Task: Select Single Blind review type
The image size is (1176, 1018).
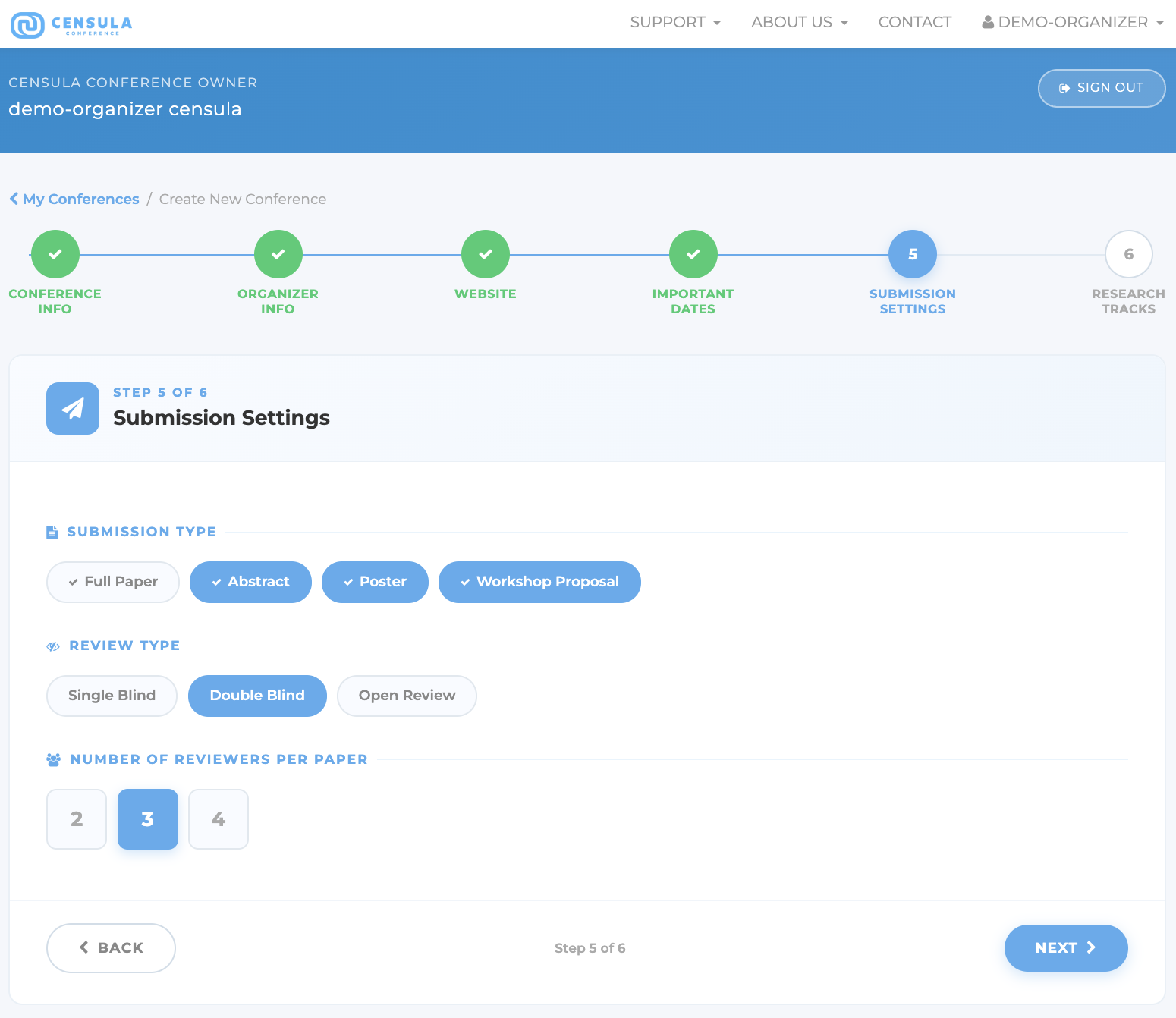Action: 112,696
